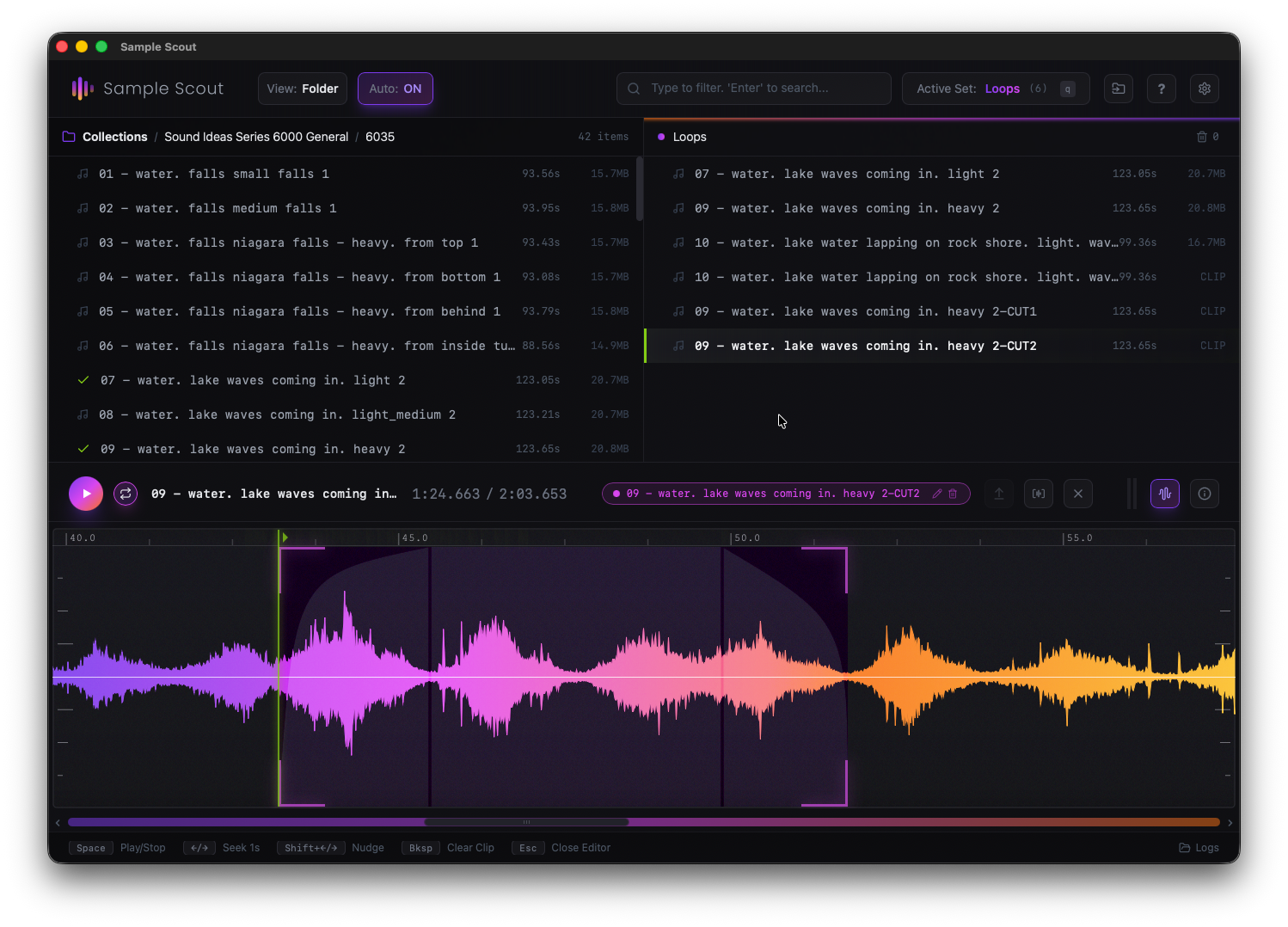Navigate to the Collections breadcrumb
Viewport: 1288px width, 927px height.
click(114, 137)
